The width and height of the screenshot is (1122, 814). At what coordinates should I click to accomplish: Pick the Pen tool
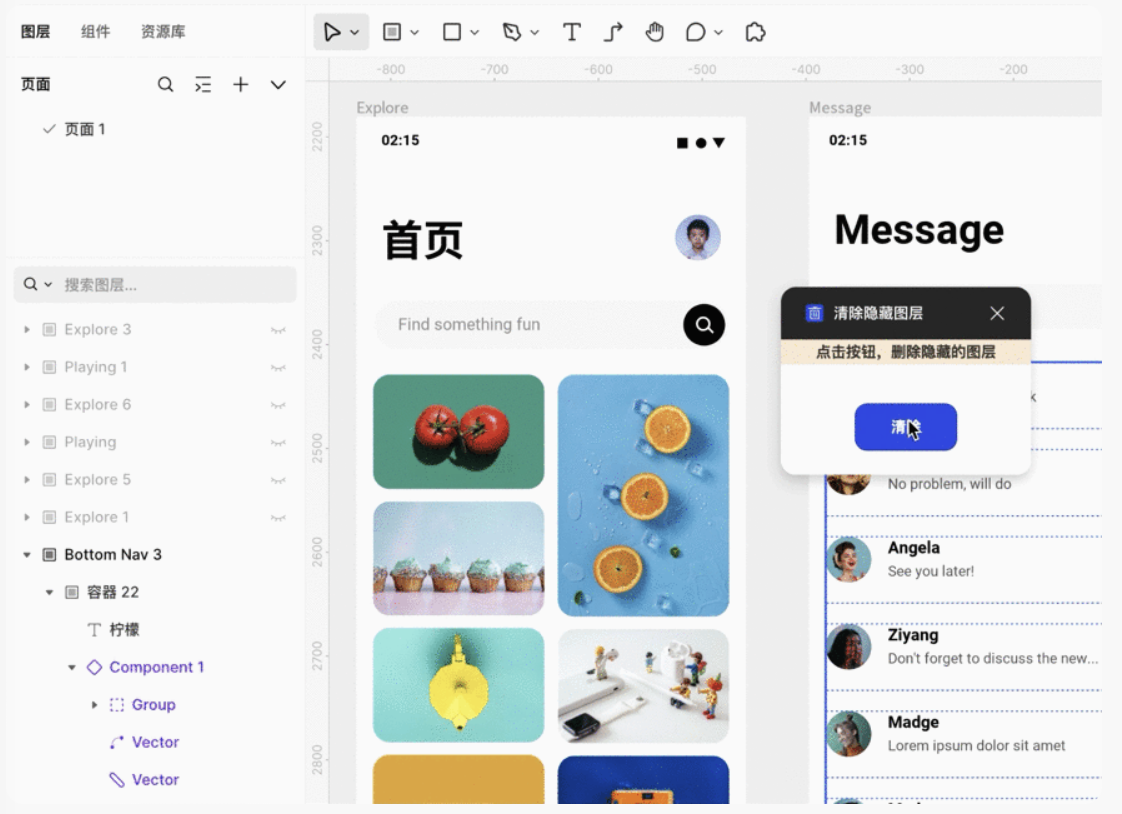click(512, 32)
